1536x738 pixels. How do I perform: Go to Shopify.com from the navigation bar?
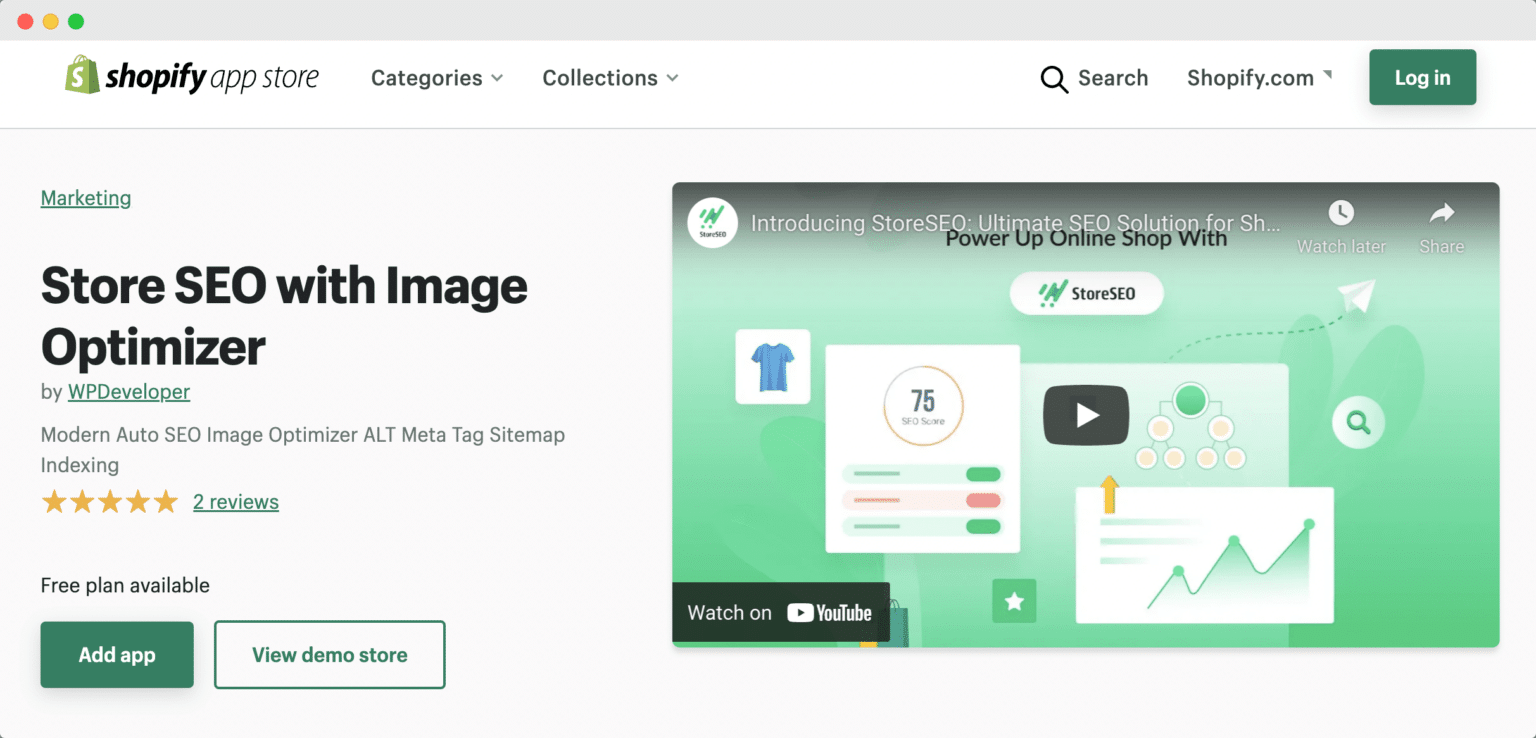pyautogui.click(x=1250, y=78)
